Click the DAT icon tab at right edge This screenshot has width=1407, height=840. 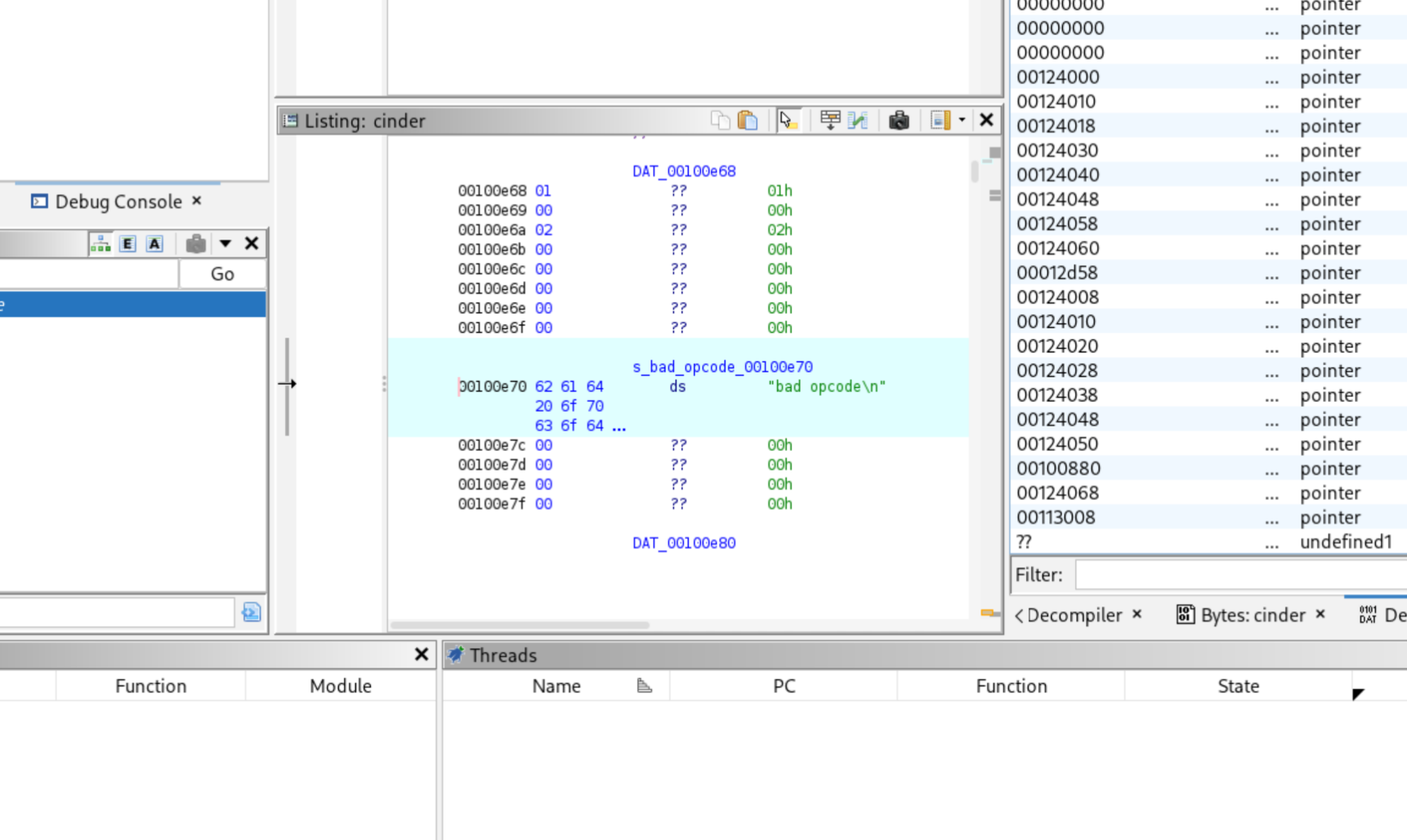[x=1368, y=614]
